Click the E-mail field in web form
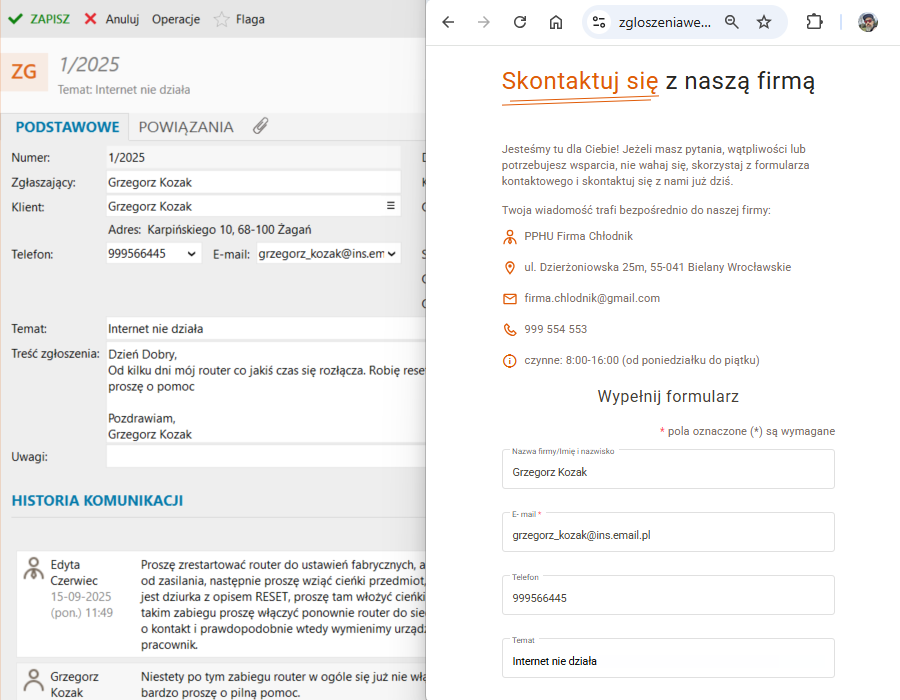 (x=668, y=534)
